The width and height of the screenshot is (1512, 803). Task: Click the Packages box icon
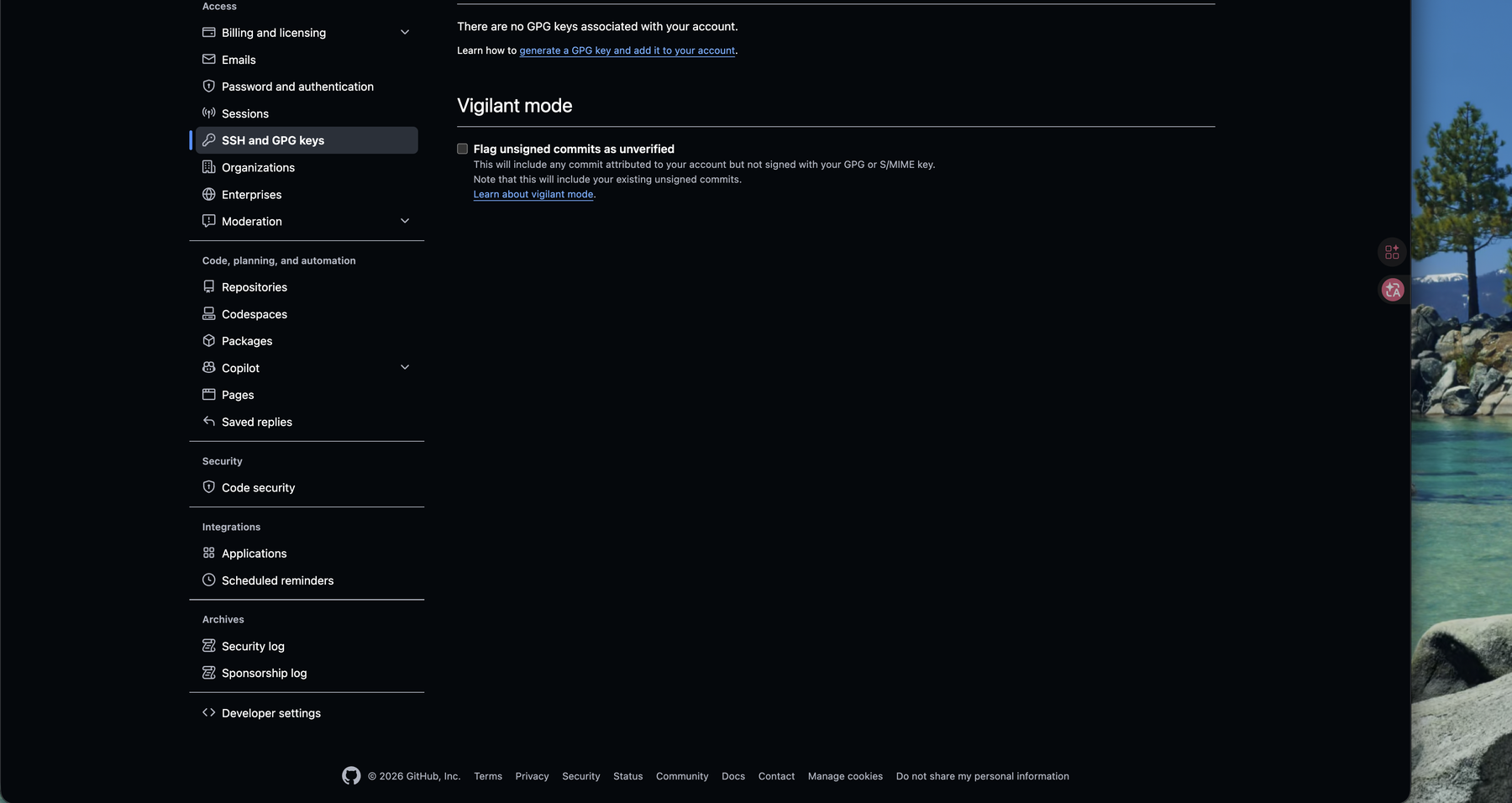208,340
